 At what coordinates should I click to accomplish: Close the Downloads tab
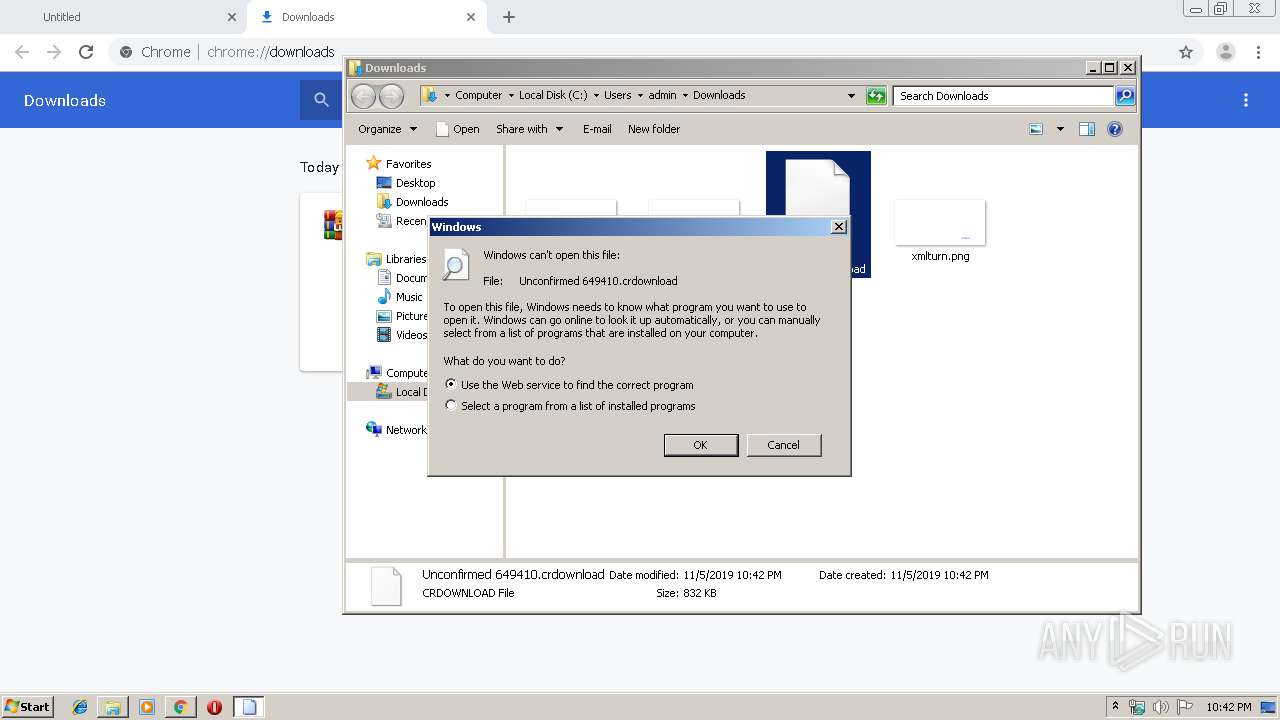coord(471,17)
